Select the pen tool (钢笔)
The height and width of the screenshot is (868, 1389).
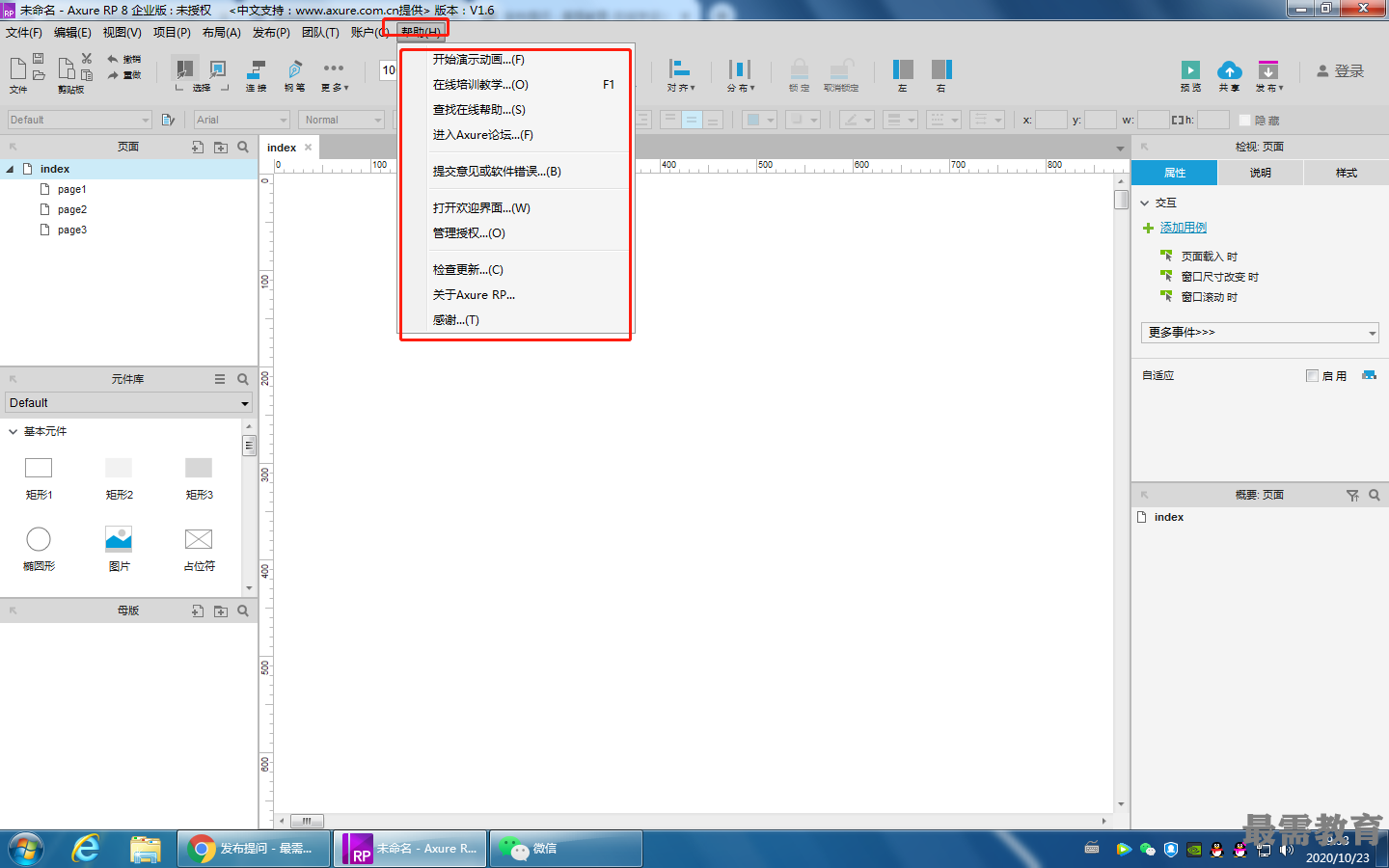point(294,74)
